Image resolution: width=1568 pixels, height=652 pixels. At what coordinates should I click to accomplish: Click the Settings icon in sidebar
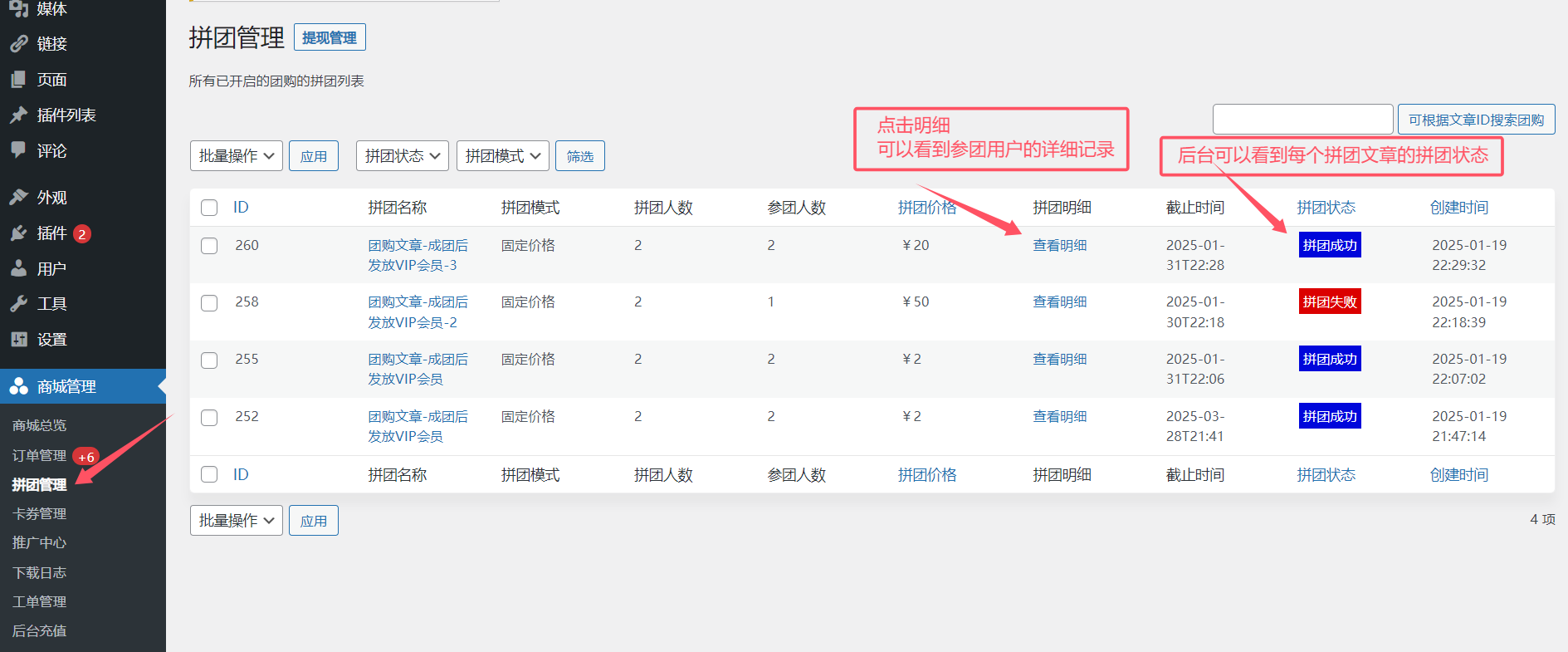[x=18, y=339]
